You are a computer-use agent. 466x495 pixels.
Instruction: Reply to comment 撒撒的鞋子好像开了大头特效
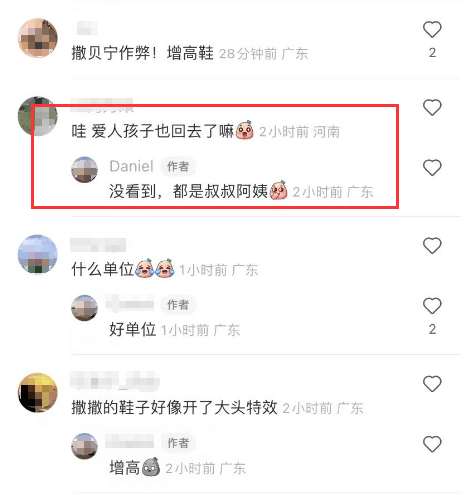coord(174,407)
